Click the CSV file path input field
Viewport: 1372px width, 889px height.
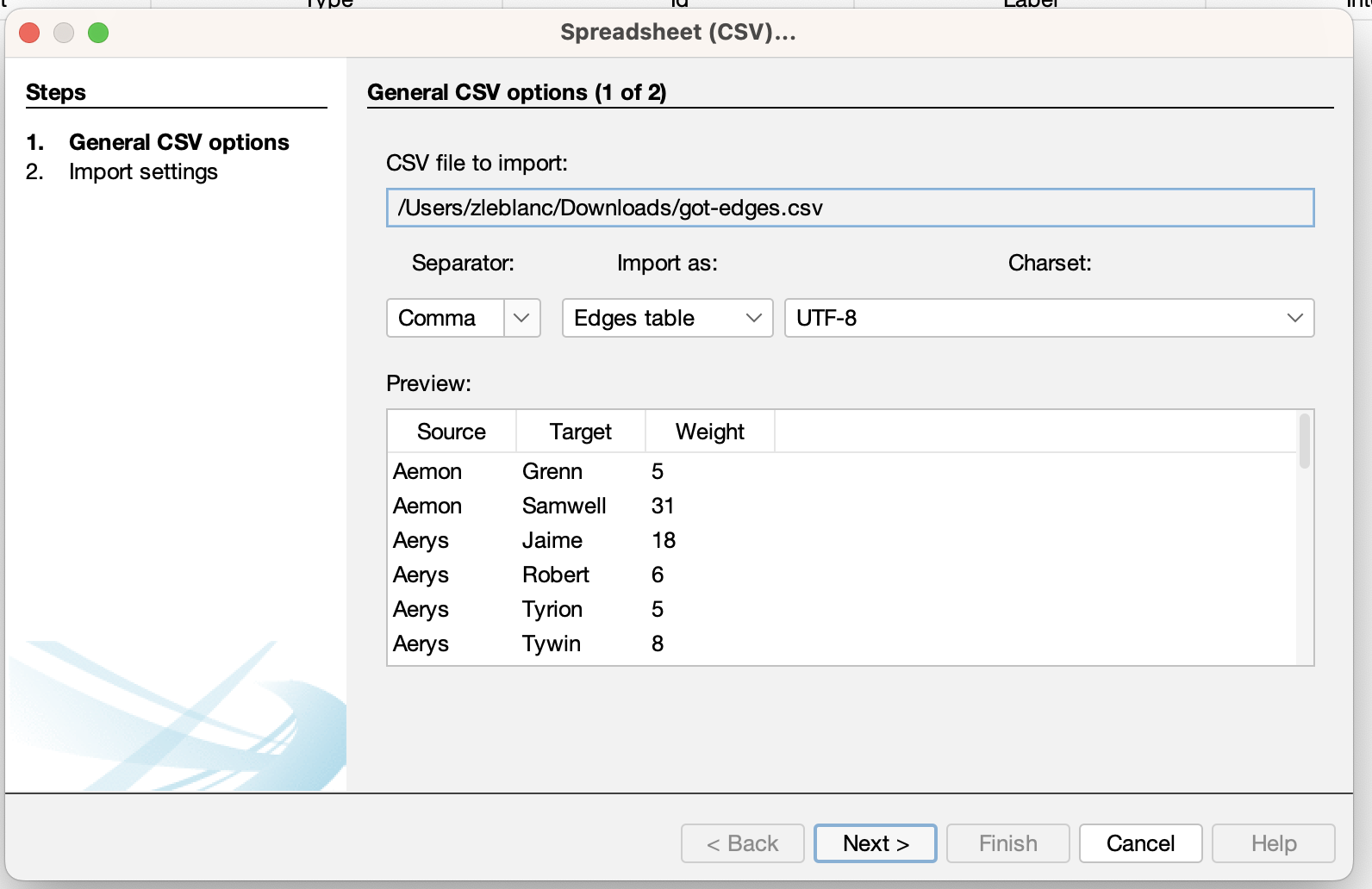coord(849,208)
